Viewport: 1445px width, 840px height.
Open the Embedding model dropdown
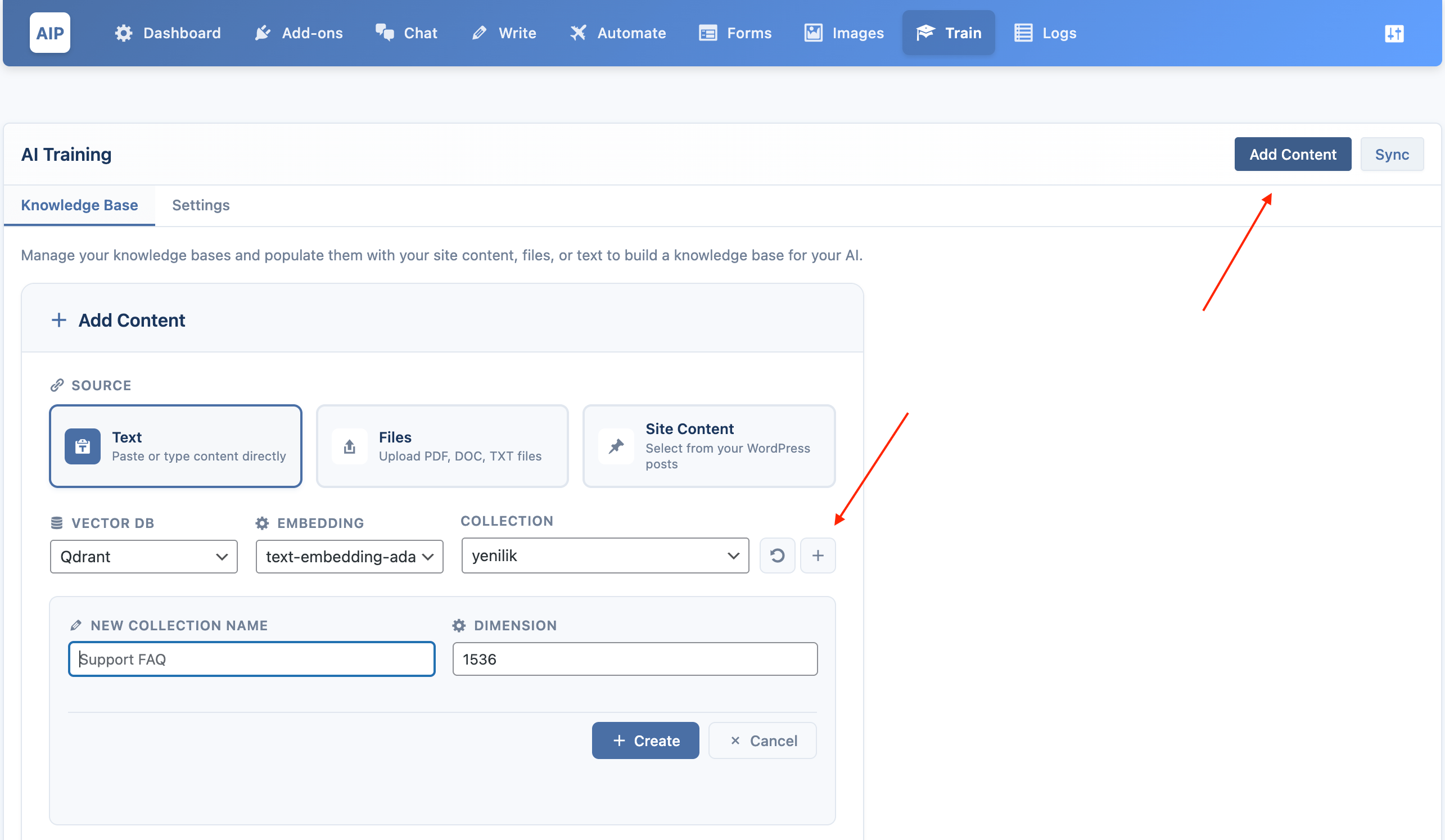click(349, 556)
